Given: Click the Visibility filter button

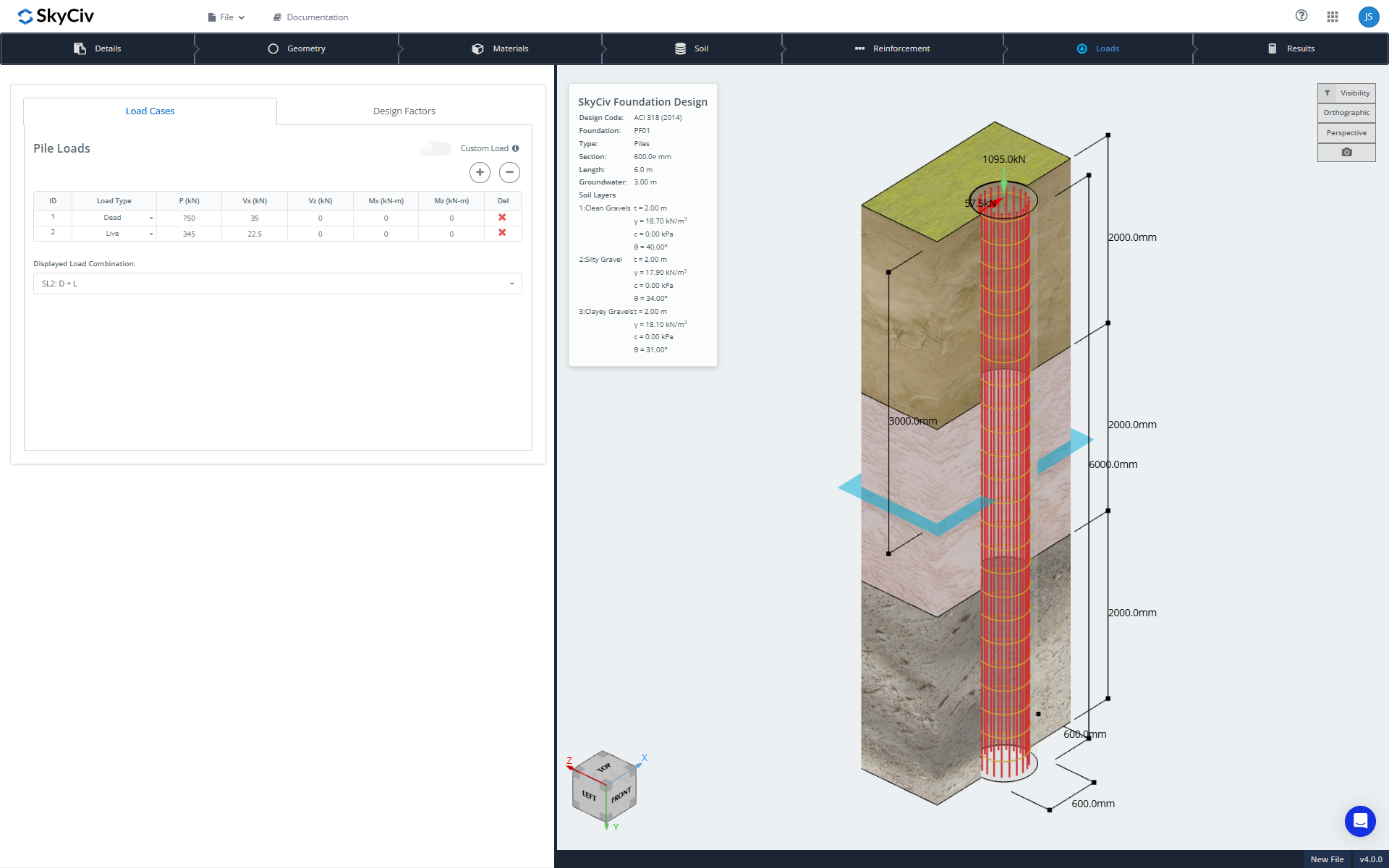Looking at the screenshot, I should [1346, 93].
